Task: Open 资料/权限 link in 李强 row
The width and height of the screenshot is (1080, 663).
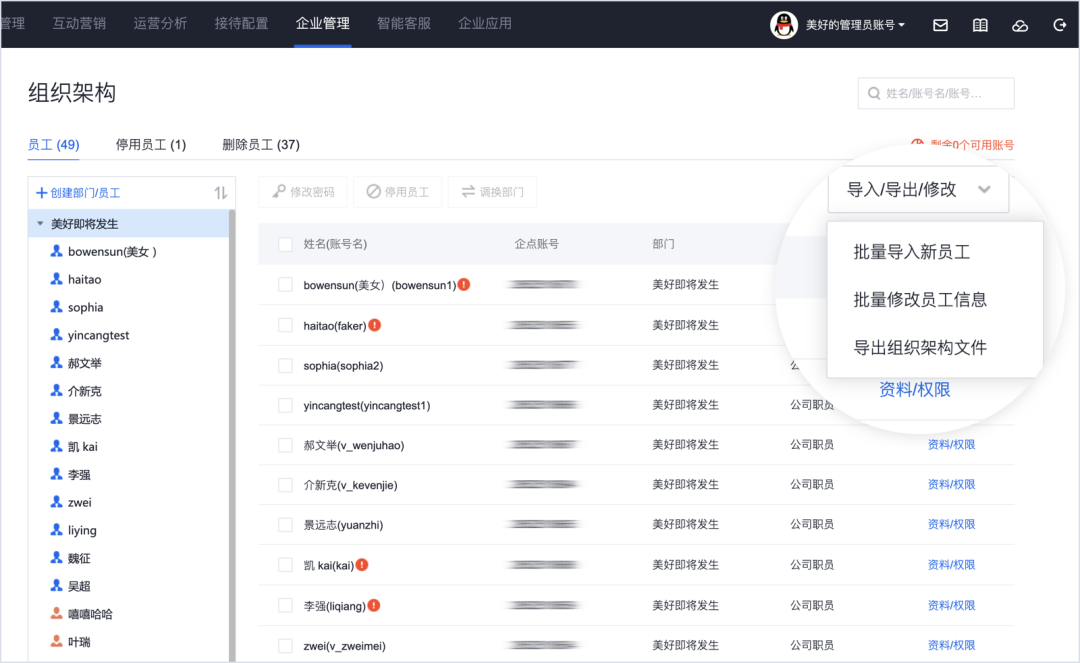Action: coord(951,606)
